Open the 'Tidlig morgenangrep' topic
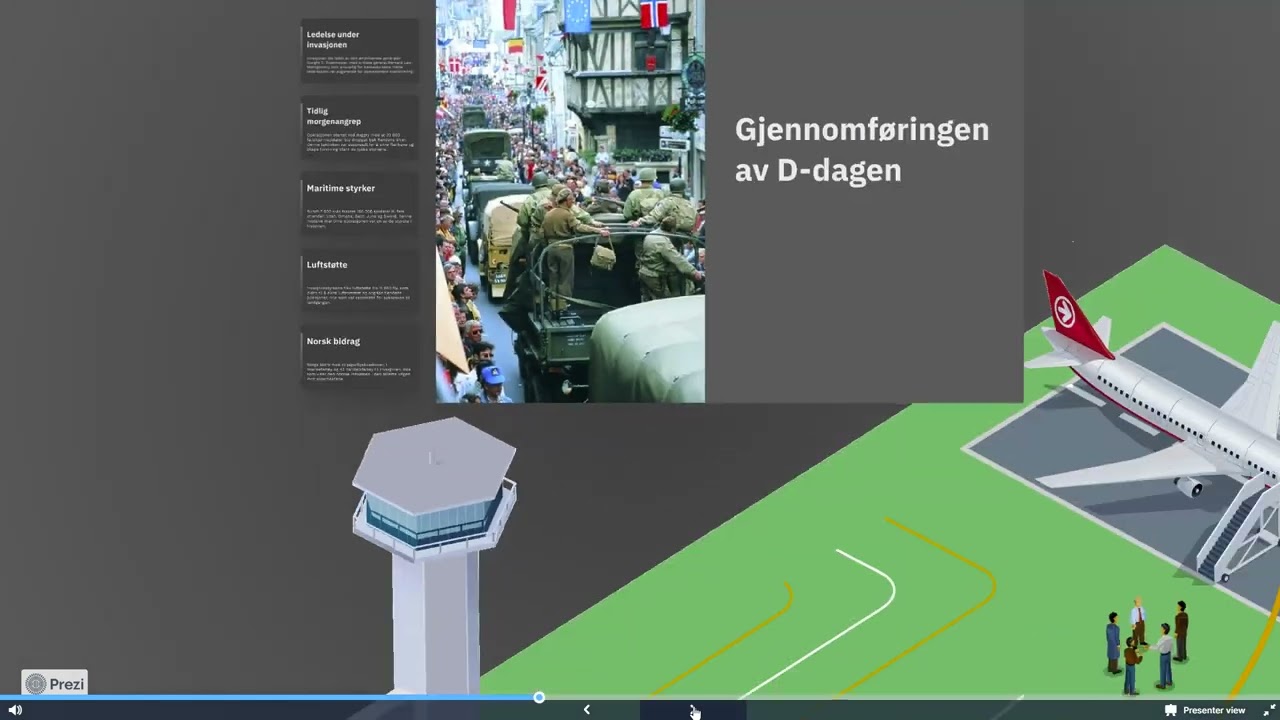 360,128
